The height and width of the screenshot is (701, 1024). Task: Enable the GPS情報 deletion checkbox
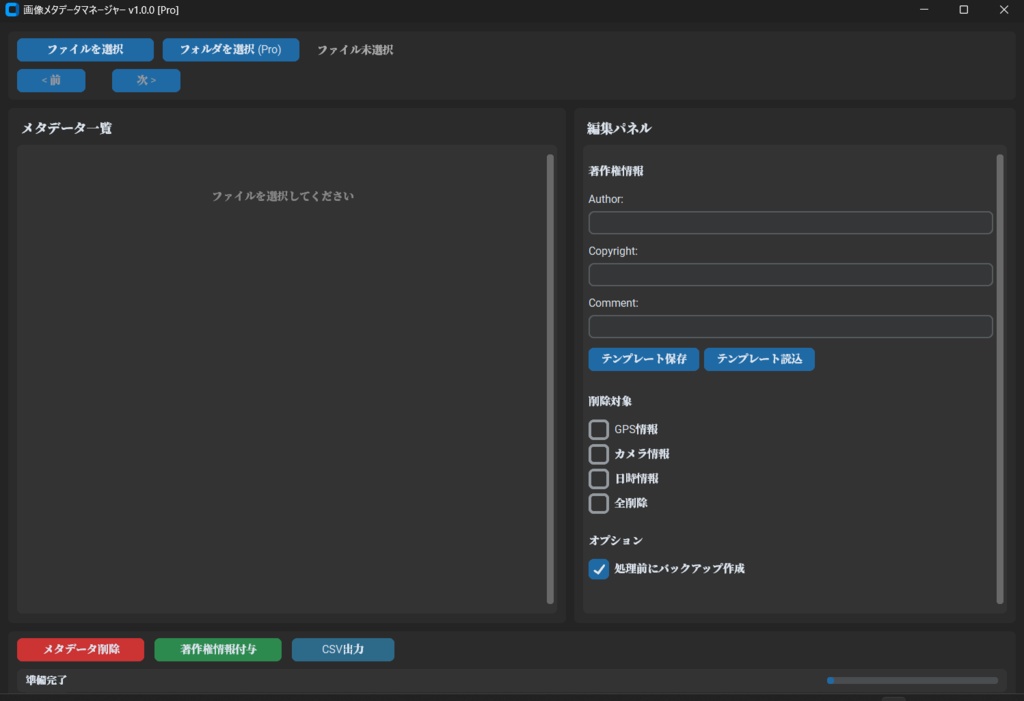[x=598, y=429]
